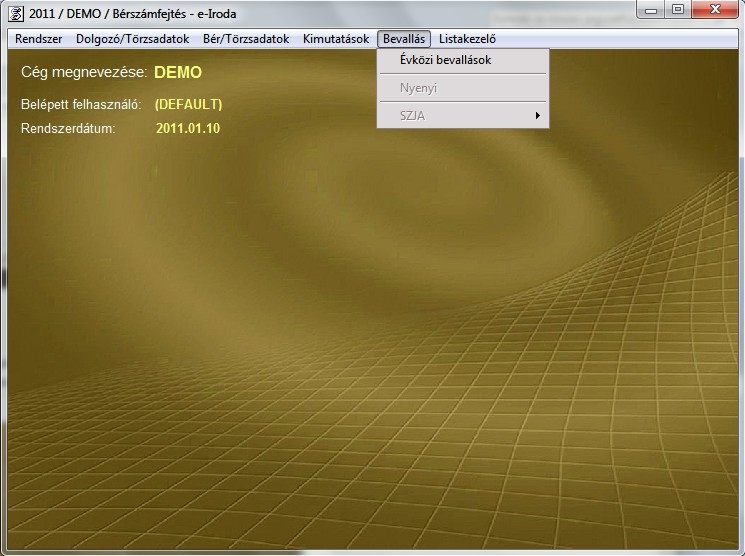745x556 pixels.
Task: Click the Cég megnevezése label
Action: point(84,73)
